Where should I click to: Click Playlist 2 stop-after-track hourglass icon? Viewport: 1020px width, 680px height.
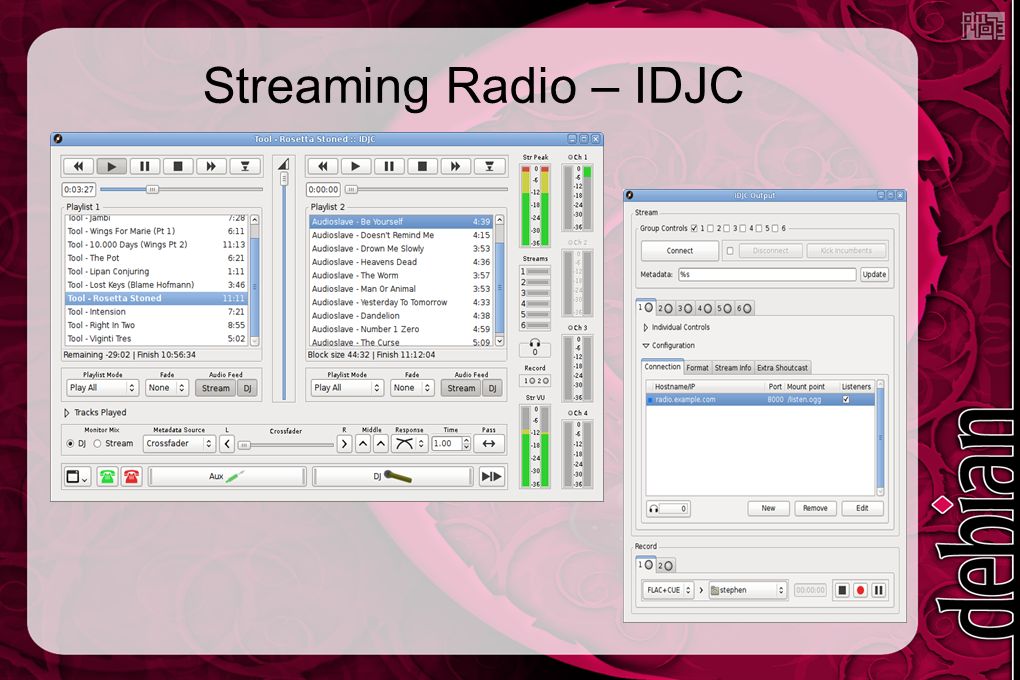click(x=490, y=167)
